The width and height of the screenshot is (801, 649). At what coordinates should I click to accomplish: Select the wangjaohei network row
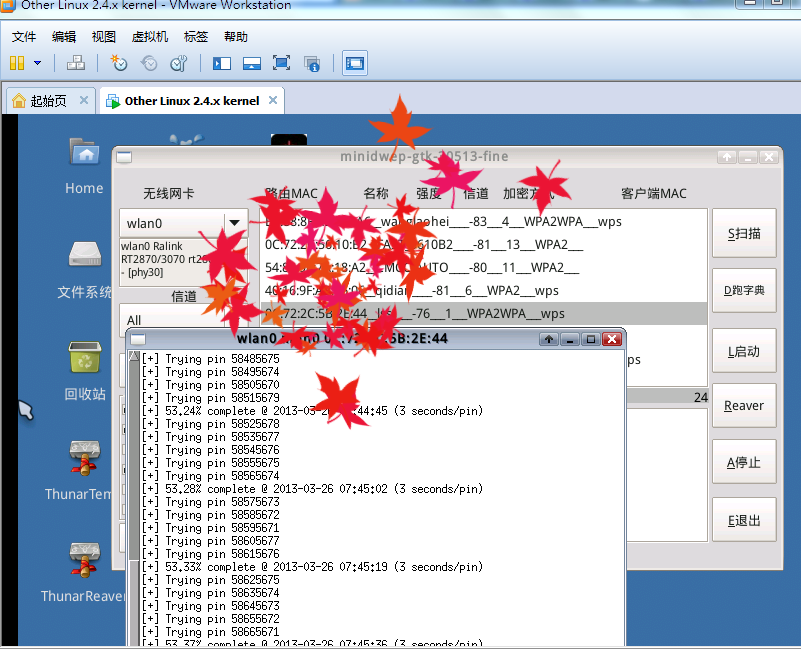(484, 221)
